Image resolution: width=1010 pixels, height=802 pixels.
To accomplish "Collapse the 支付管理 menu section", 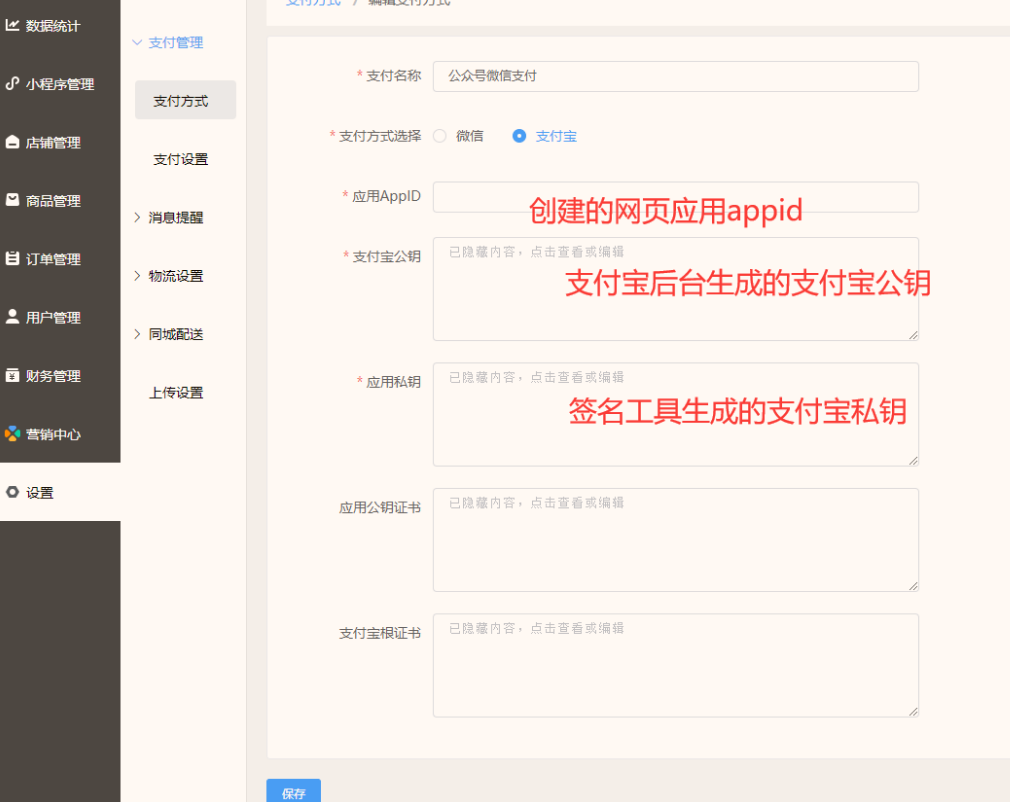I will (x=167, y=43).
